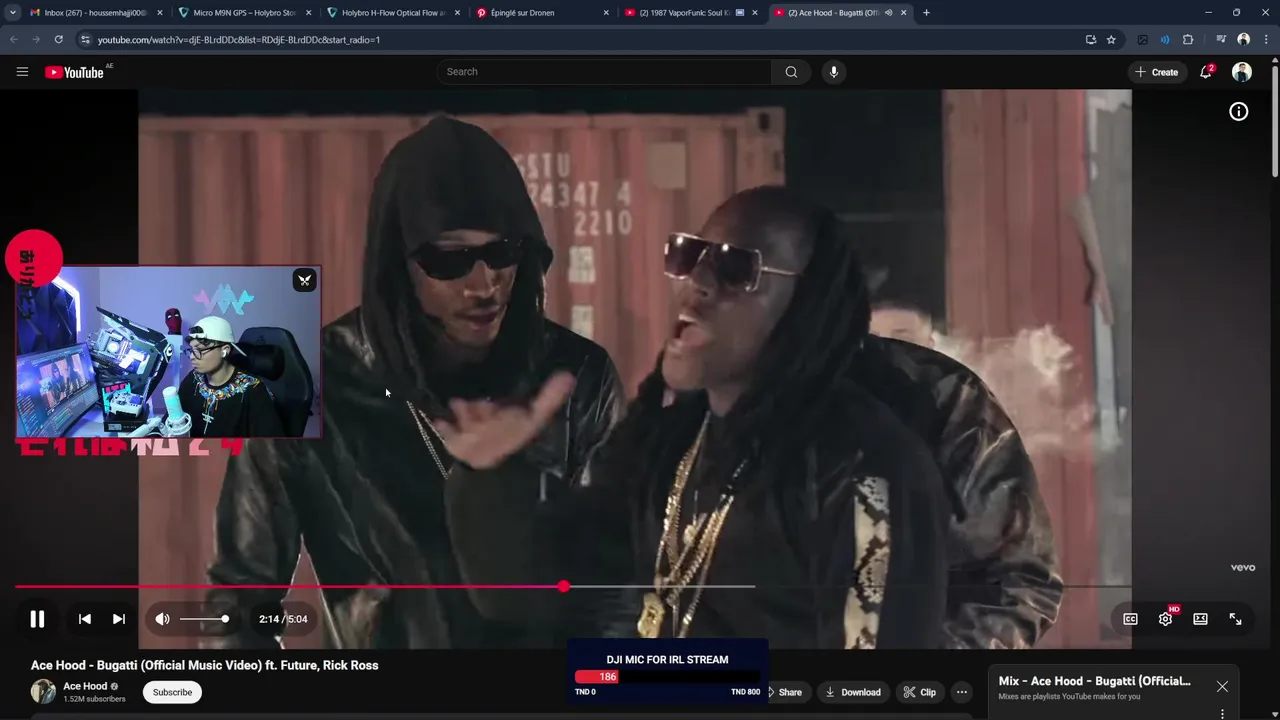1280x720 pixels.
Task: Close the Mix playlist panel
Action: (x=1222, y=686)
